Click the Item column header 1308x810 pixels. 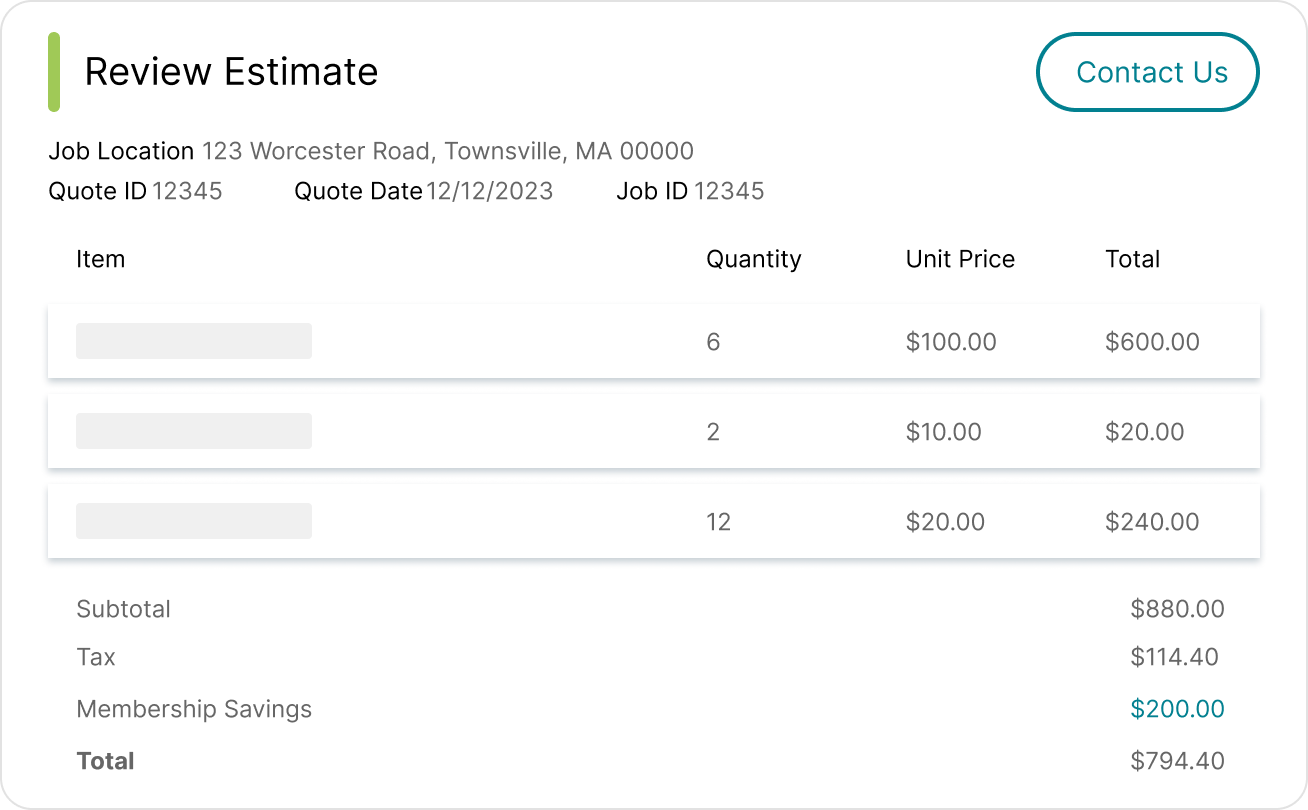click(101, 259)
